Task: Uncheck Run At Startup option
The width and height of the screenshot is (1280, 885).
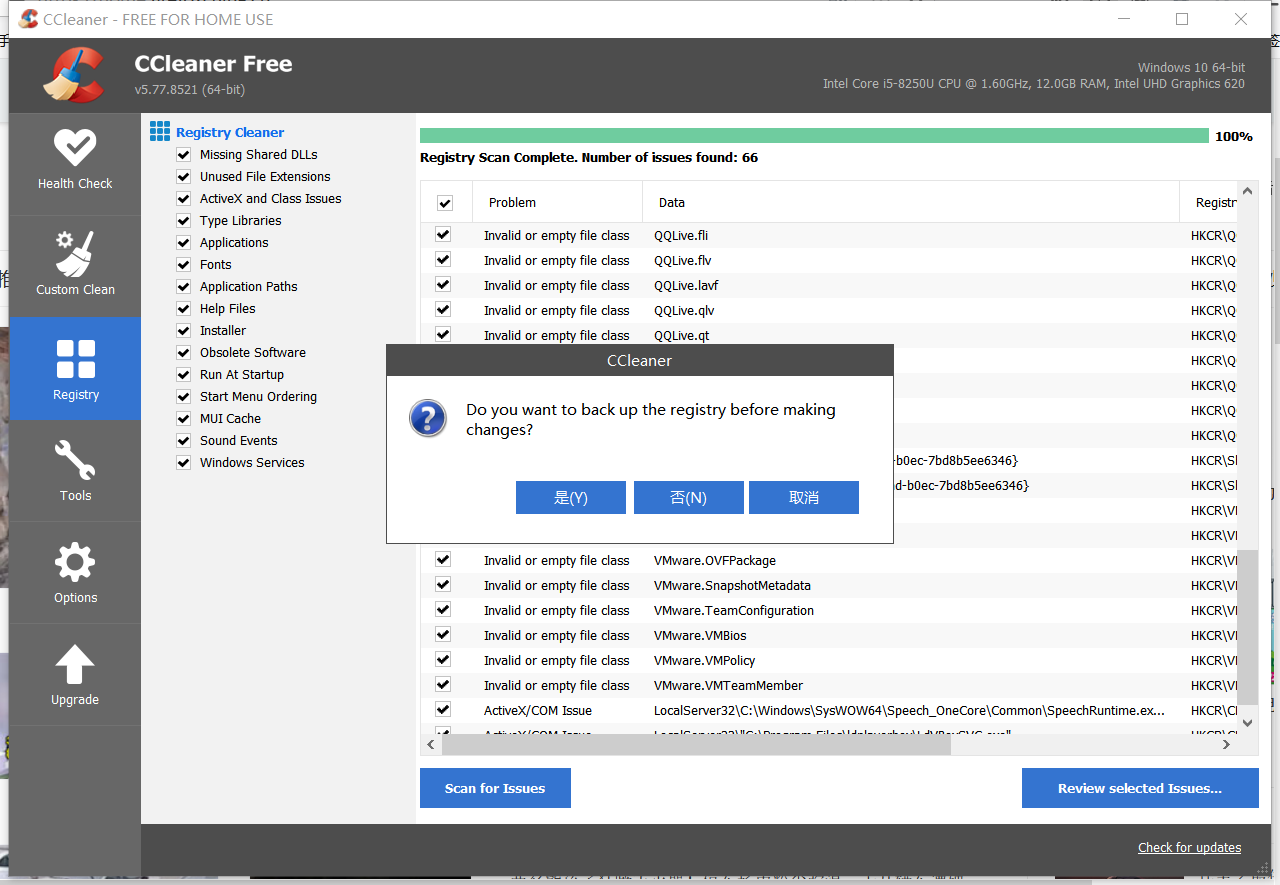Action: tap(183, 375)
